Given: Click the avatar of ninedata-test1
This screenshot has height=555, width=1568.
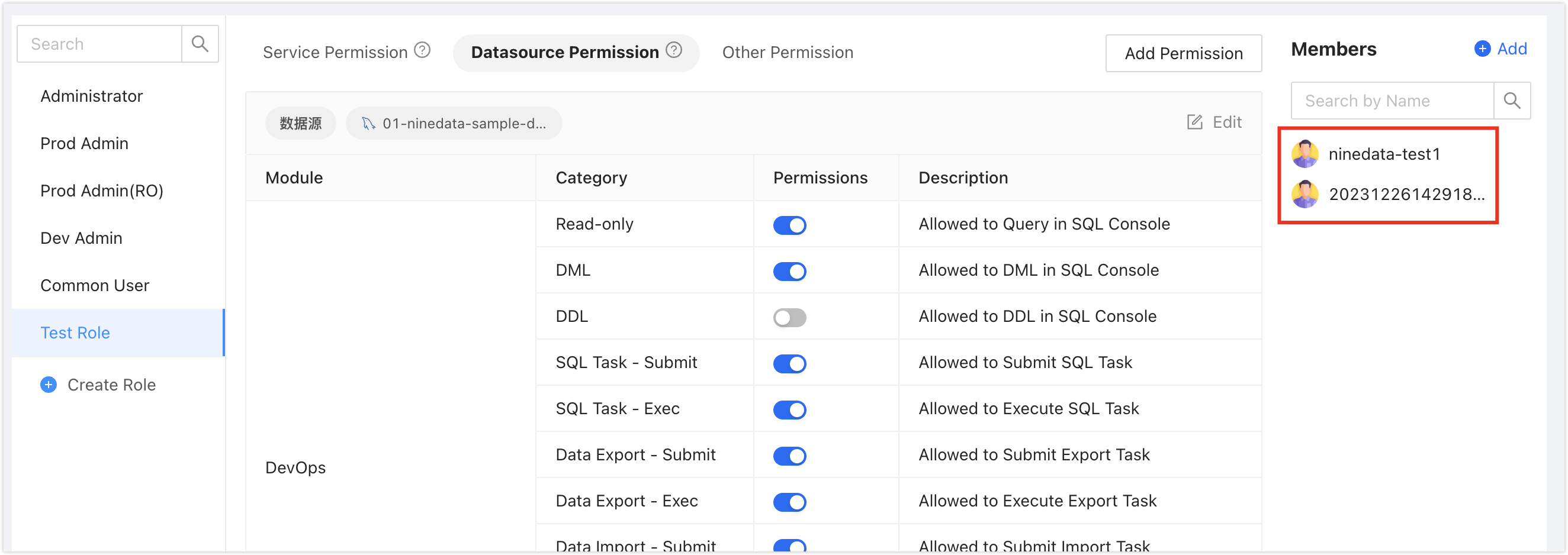Looking at the screenshot, I should coord(1305,154).
